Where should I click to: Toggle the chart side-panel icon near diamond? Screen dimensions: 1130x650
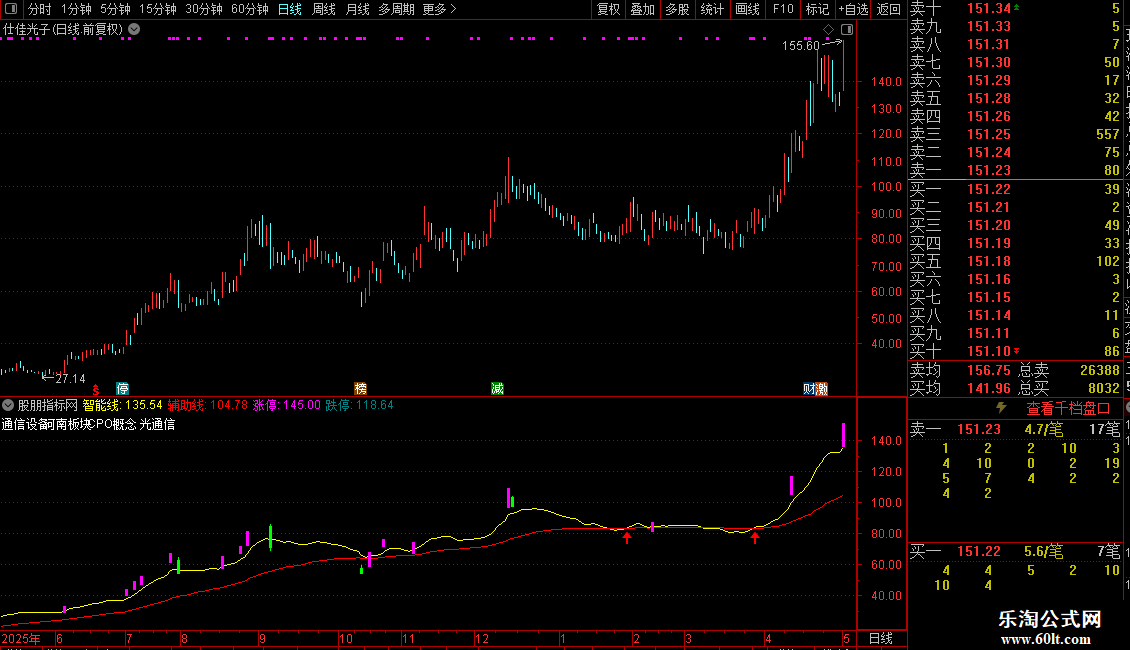tap(848, 30)
